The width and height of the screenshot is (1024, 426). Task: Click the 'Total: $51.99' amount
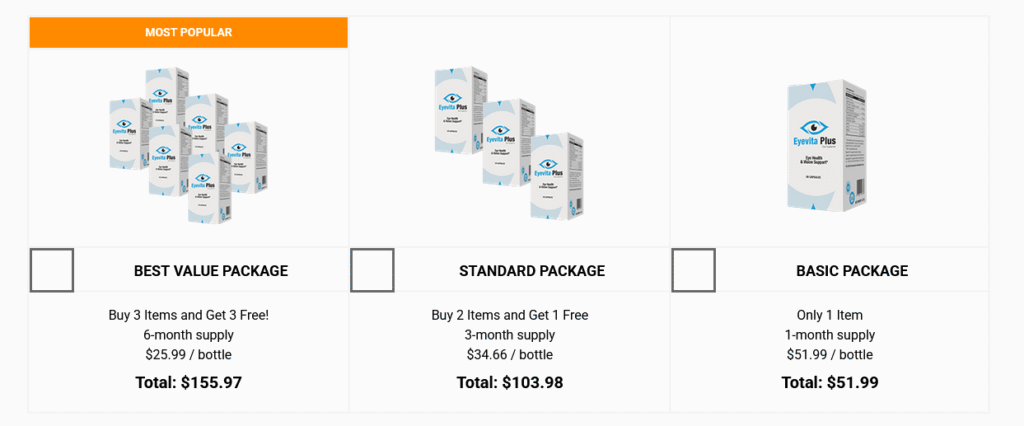pyautogui.click(x=830, y=382)
